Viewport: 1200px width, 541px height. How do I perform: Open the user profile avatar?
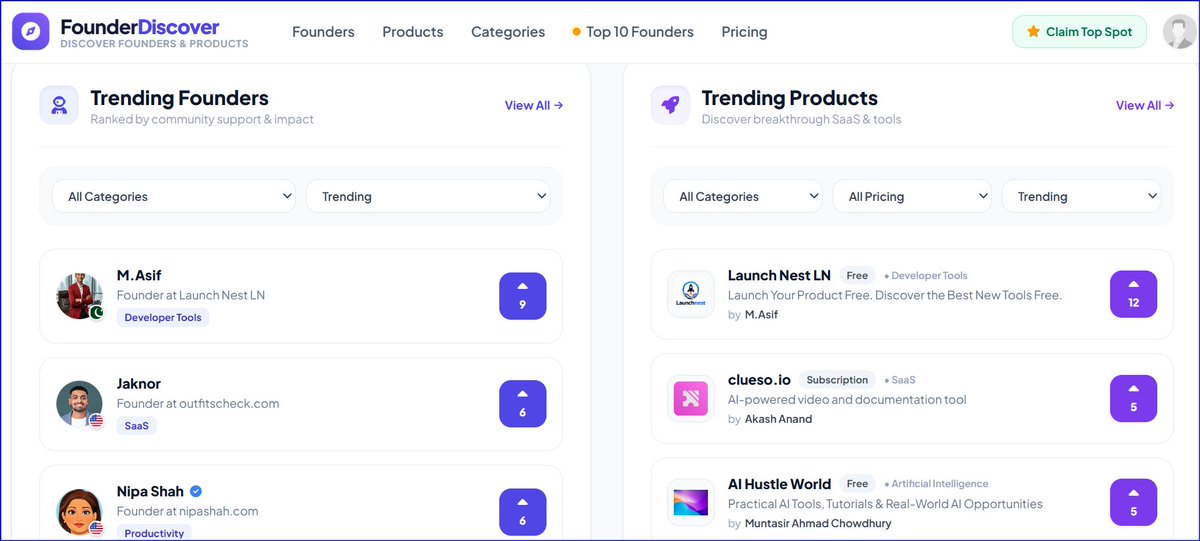1179,32
